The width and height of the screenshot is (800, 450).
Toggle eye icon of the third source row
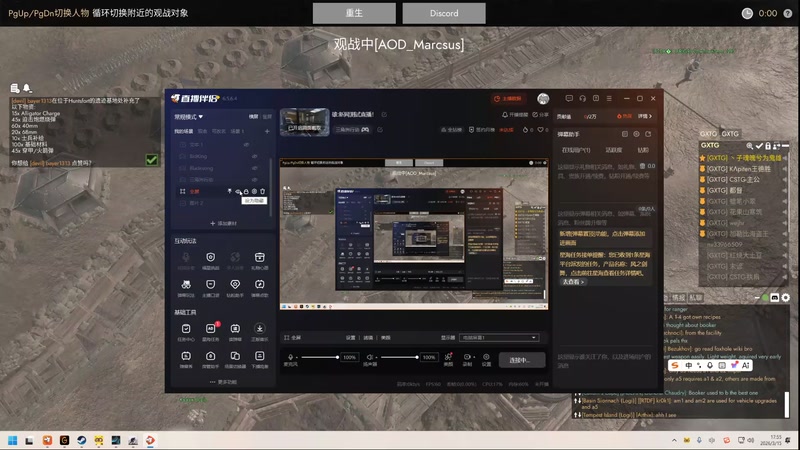(254, 168)
